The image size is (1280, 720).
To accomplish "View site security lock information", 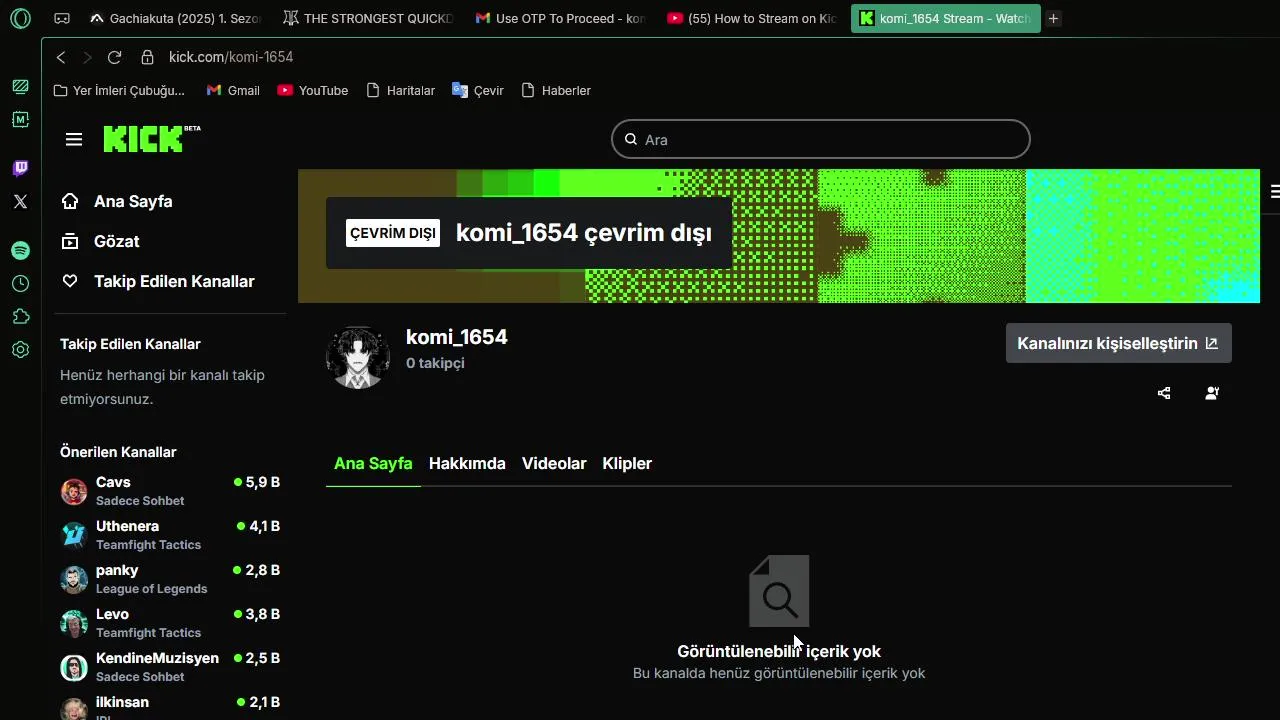I will pos(147,57).
